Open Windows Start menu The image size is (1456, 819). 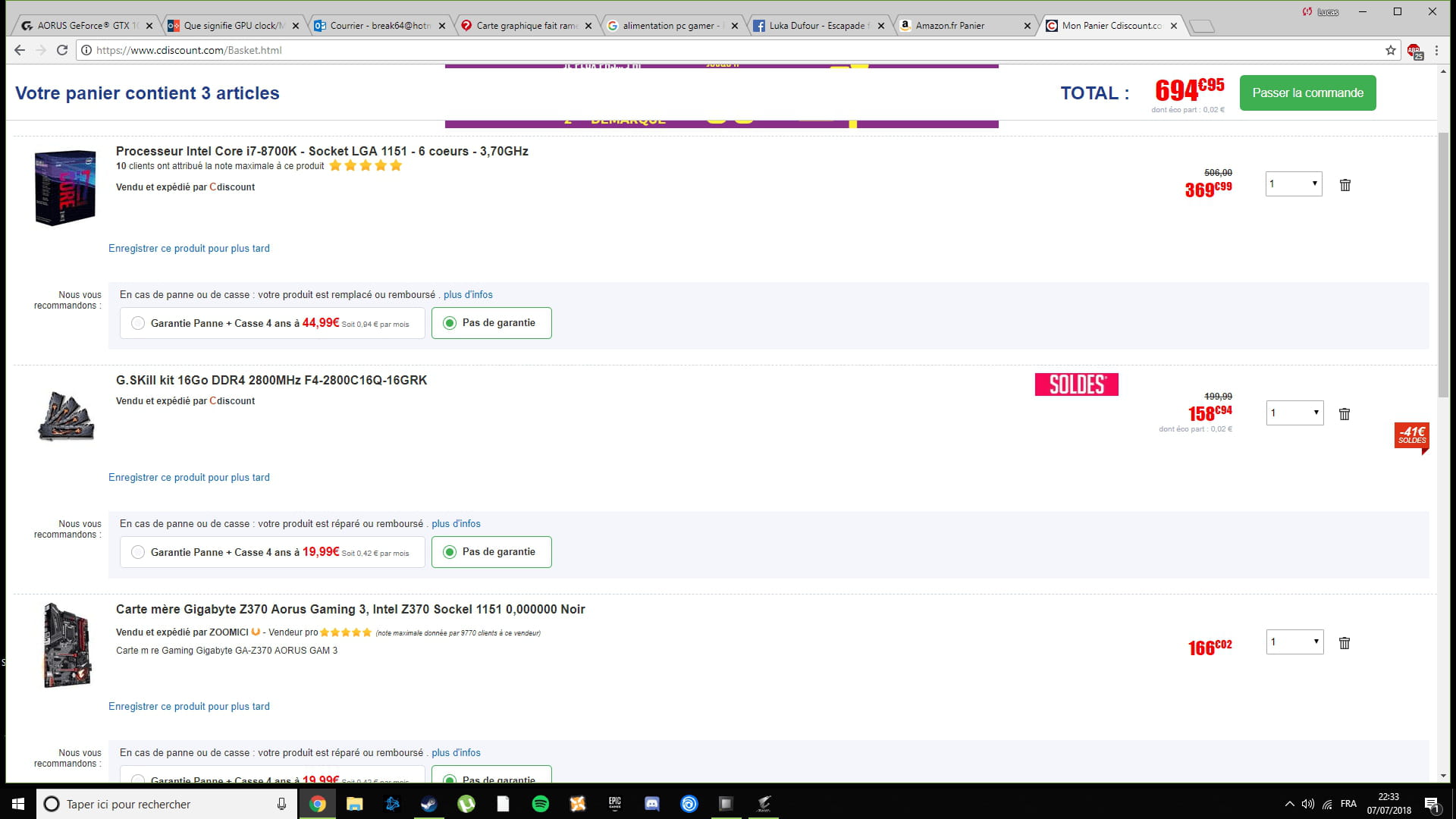(18, 804)
